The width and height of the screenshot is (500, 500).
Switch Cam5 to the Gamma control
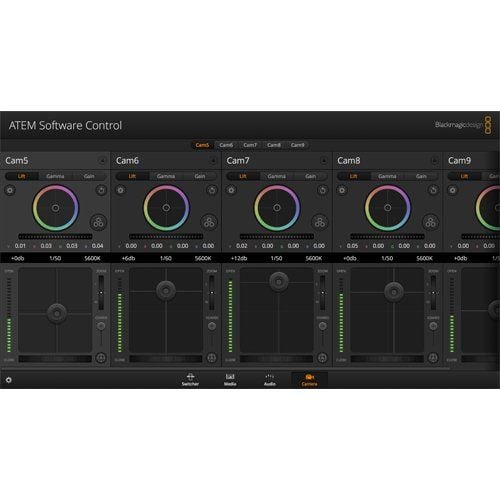[55, 176]
